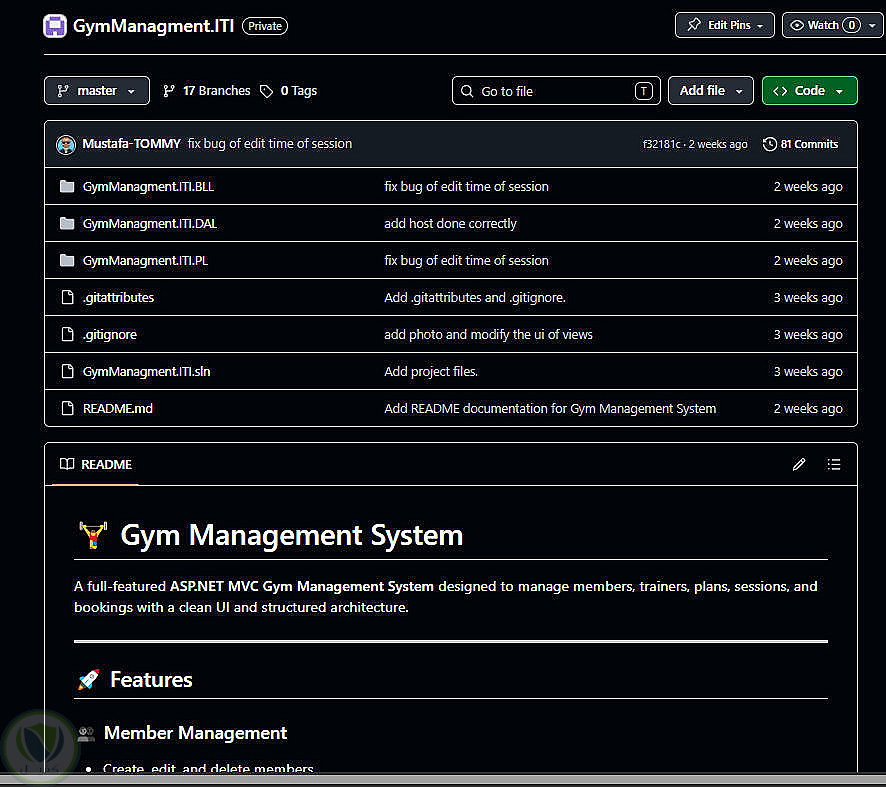This screenshot has width=886, height=787.
Task: Click the pin icon in Edit Pins
Action: [x=693, y=25]
